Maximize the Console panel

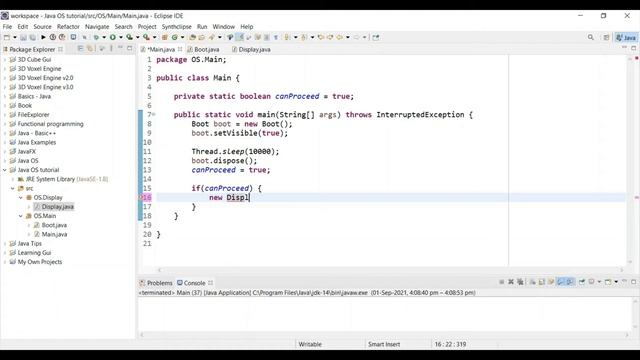click(634, 282)
